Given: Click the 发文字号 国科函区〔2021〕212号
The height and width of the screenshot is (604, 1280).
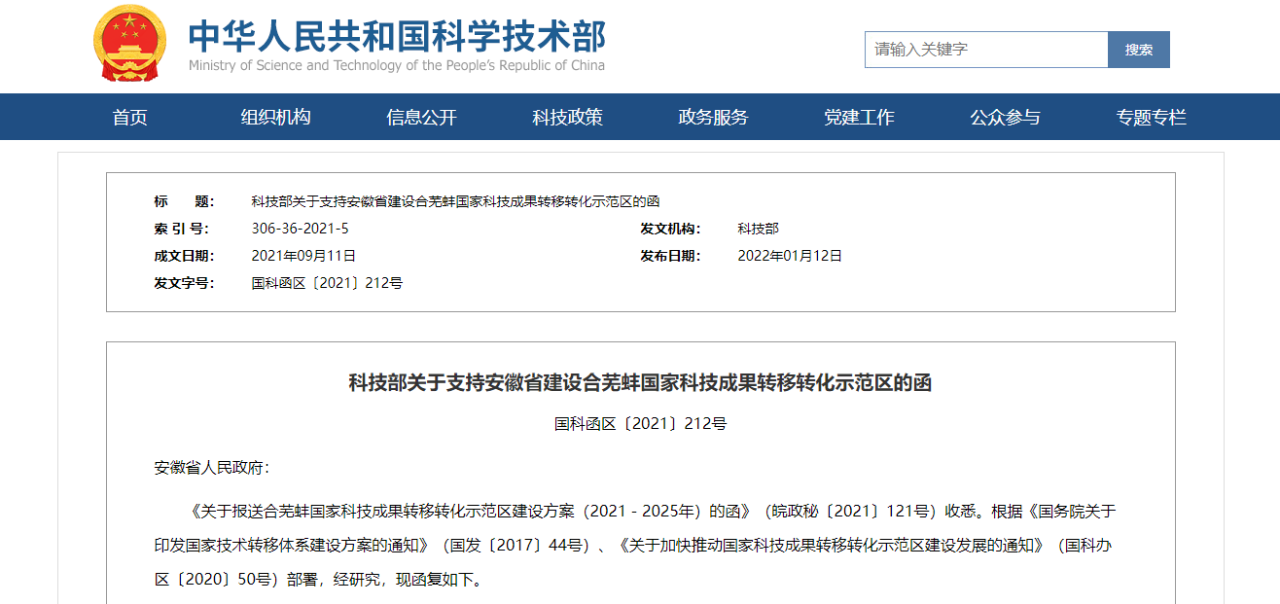Looking at the screenshot, I should point(326,282).
